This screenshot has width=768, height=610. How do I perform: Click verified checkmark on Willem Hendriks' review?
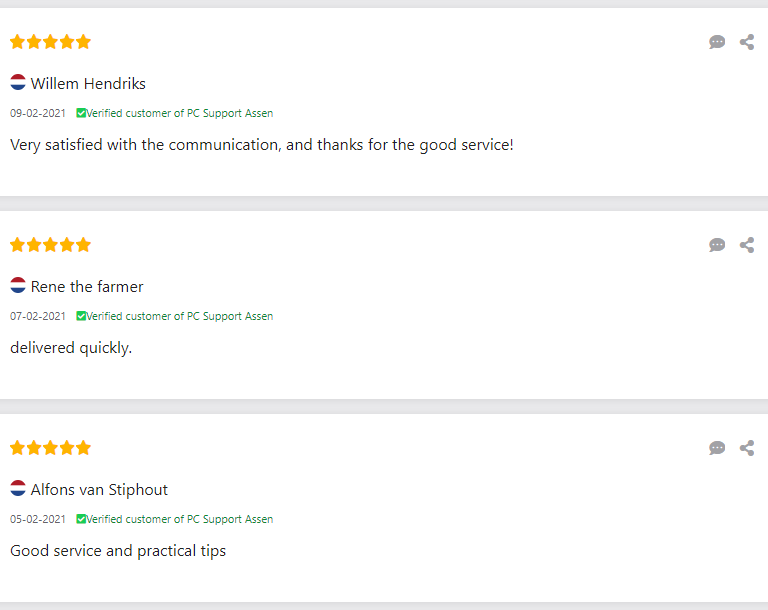coord(81,114)
